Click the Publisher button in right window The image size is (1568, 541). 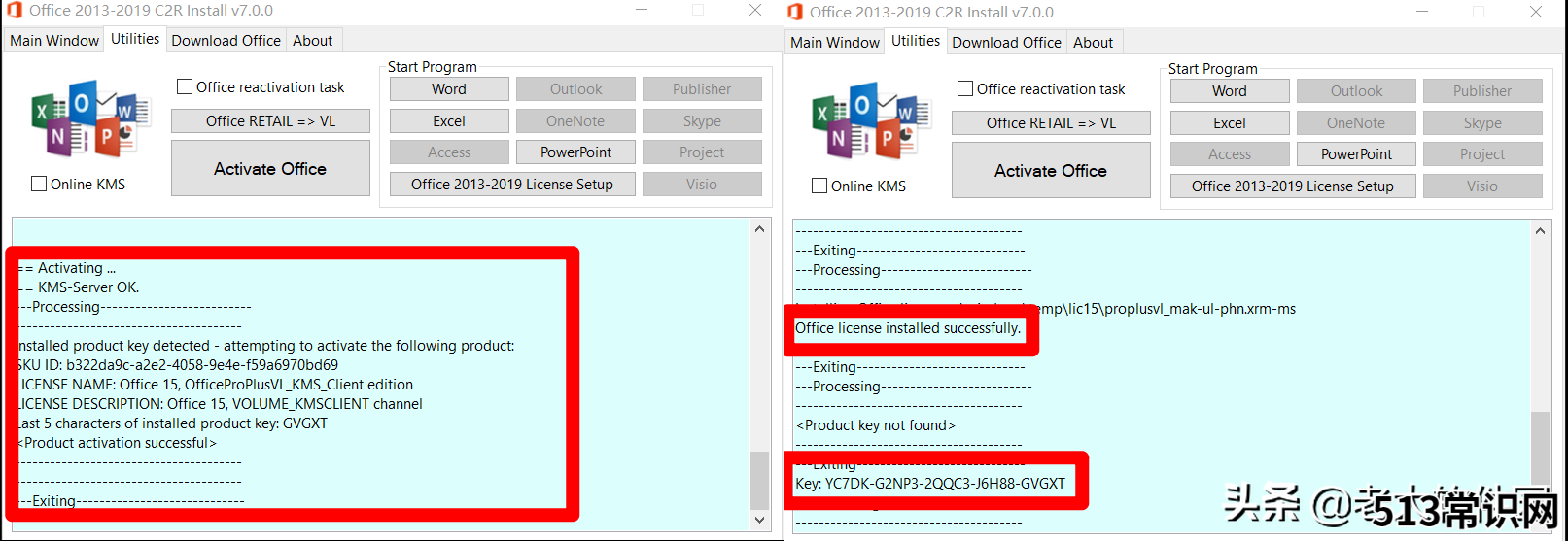pyautogui.click(x=1482, y=91)
